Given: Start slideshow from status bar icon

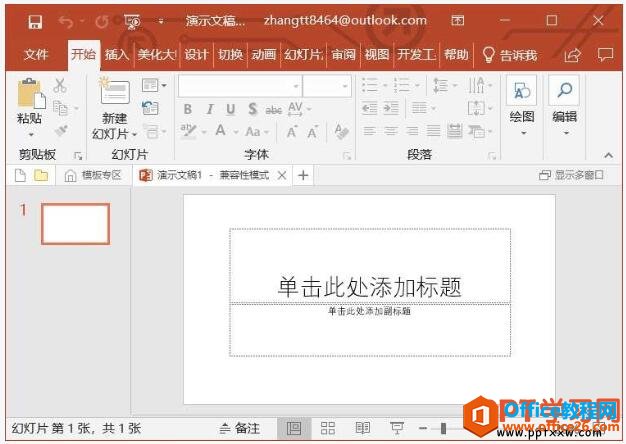Looking at the screenshot, I should pyautogui.click(x=396, y=428).
